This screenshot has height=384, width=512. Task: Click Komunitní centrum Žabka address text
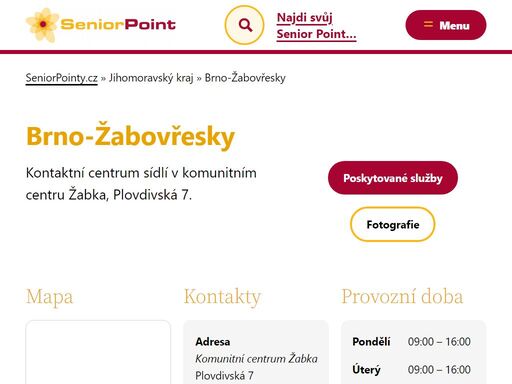pyautogui.click(x=256, y=359)
